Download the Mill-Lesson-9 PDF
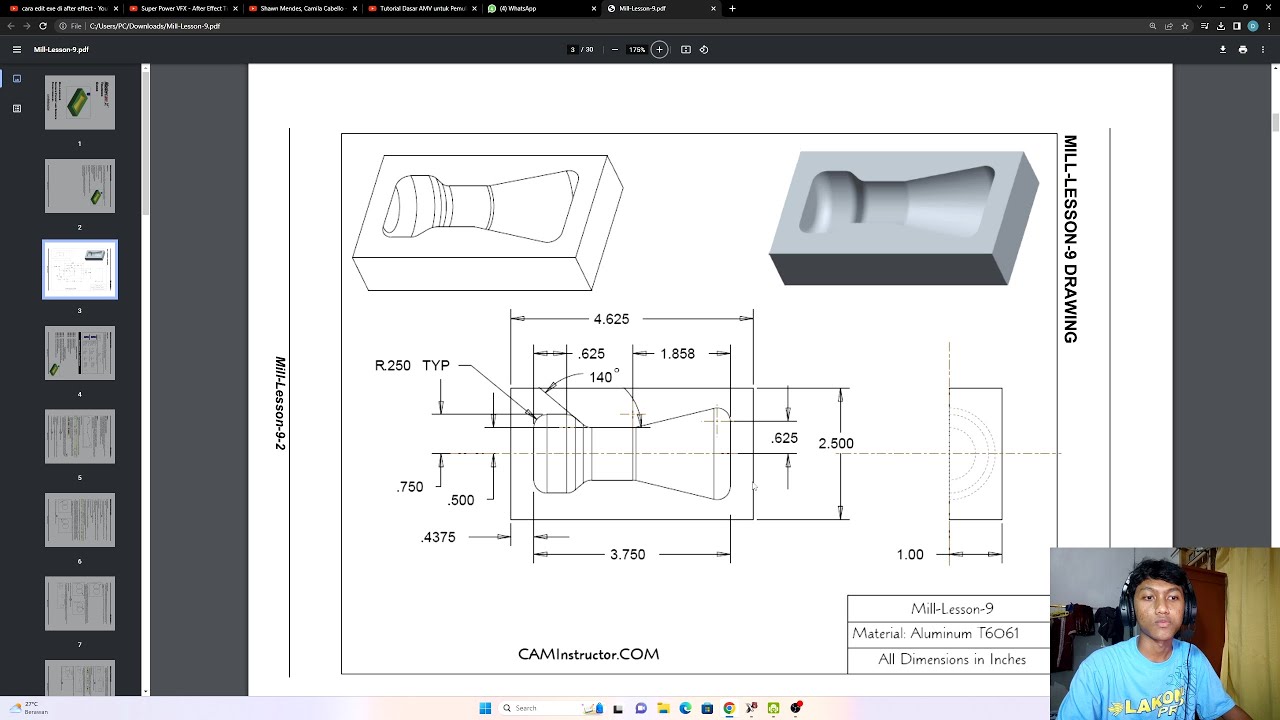The height and width of the screenshot is (720, 1280). pos(1222,49)
